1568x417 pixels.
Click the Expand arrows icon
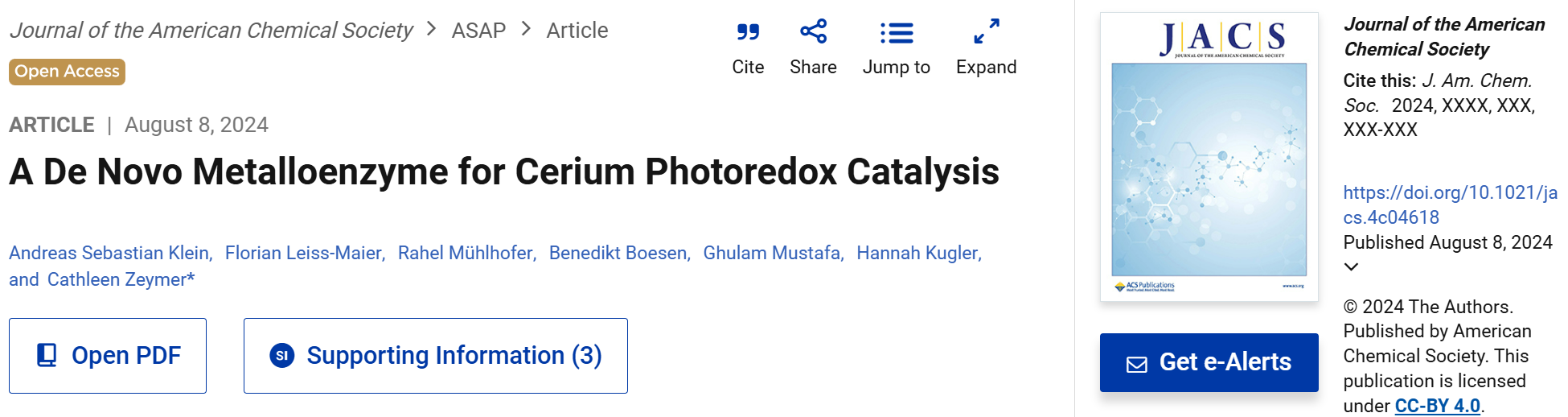[987, 31]
